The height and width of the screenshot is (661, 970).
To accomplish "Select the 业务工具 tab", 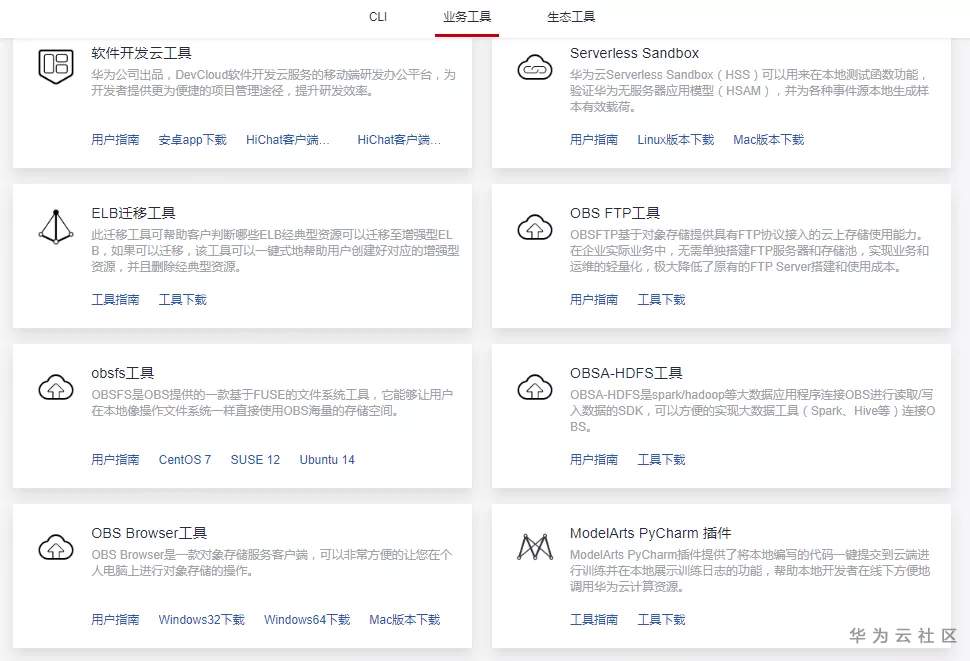I will [466, 17].
